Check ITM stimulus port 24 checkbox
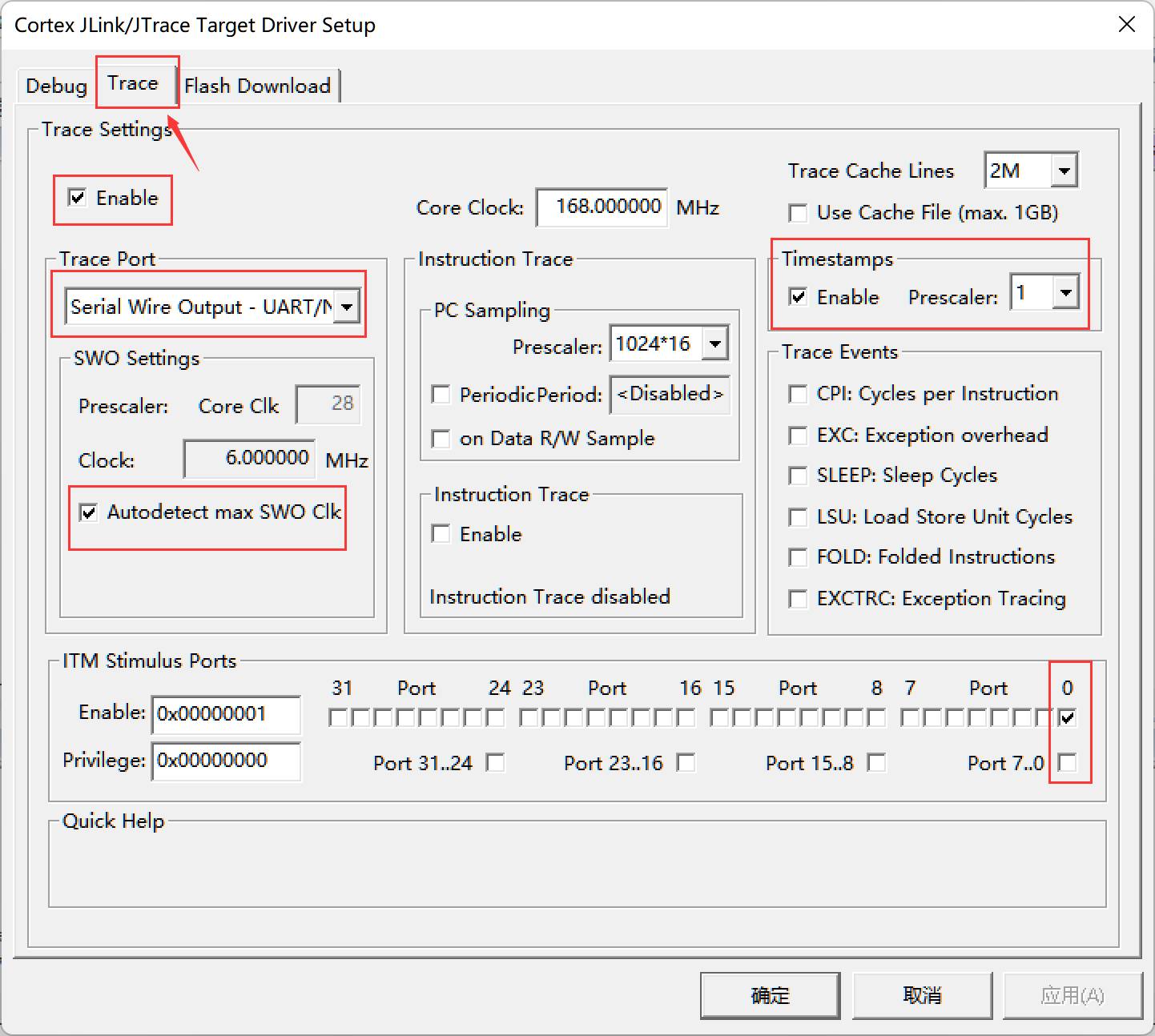The height and width of the screenshot is (1036, 1155). tap(495, 717)
